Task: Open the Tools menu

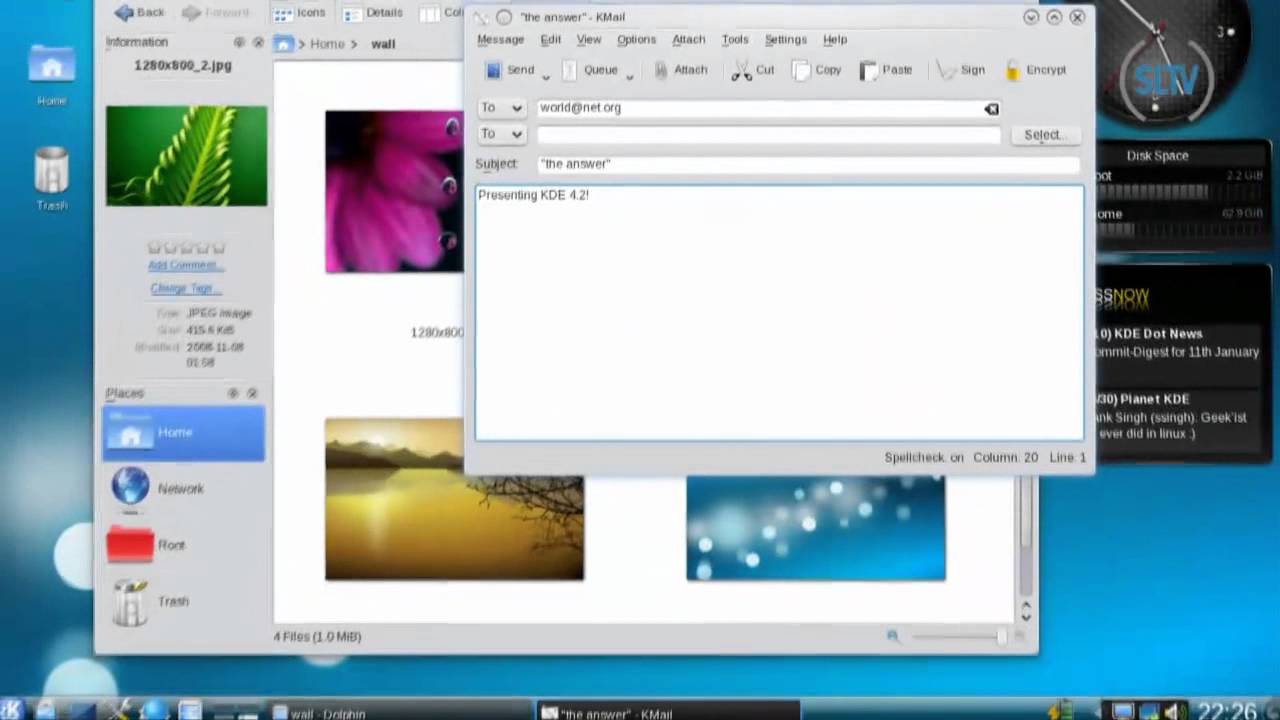Action: 735,39
